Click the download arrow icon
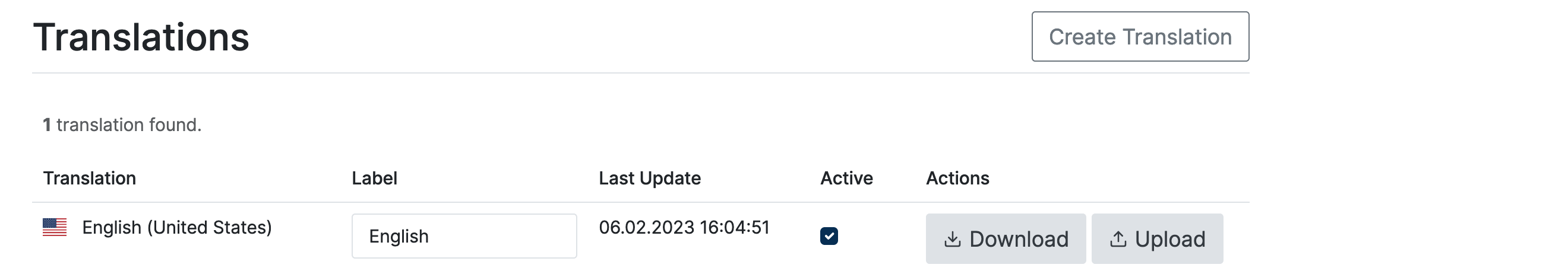 pyautogui.click(x=952, y=240)
